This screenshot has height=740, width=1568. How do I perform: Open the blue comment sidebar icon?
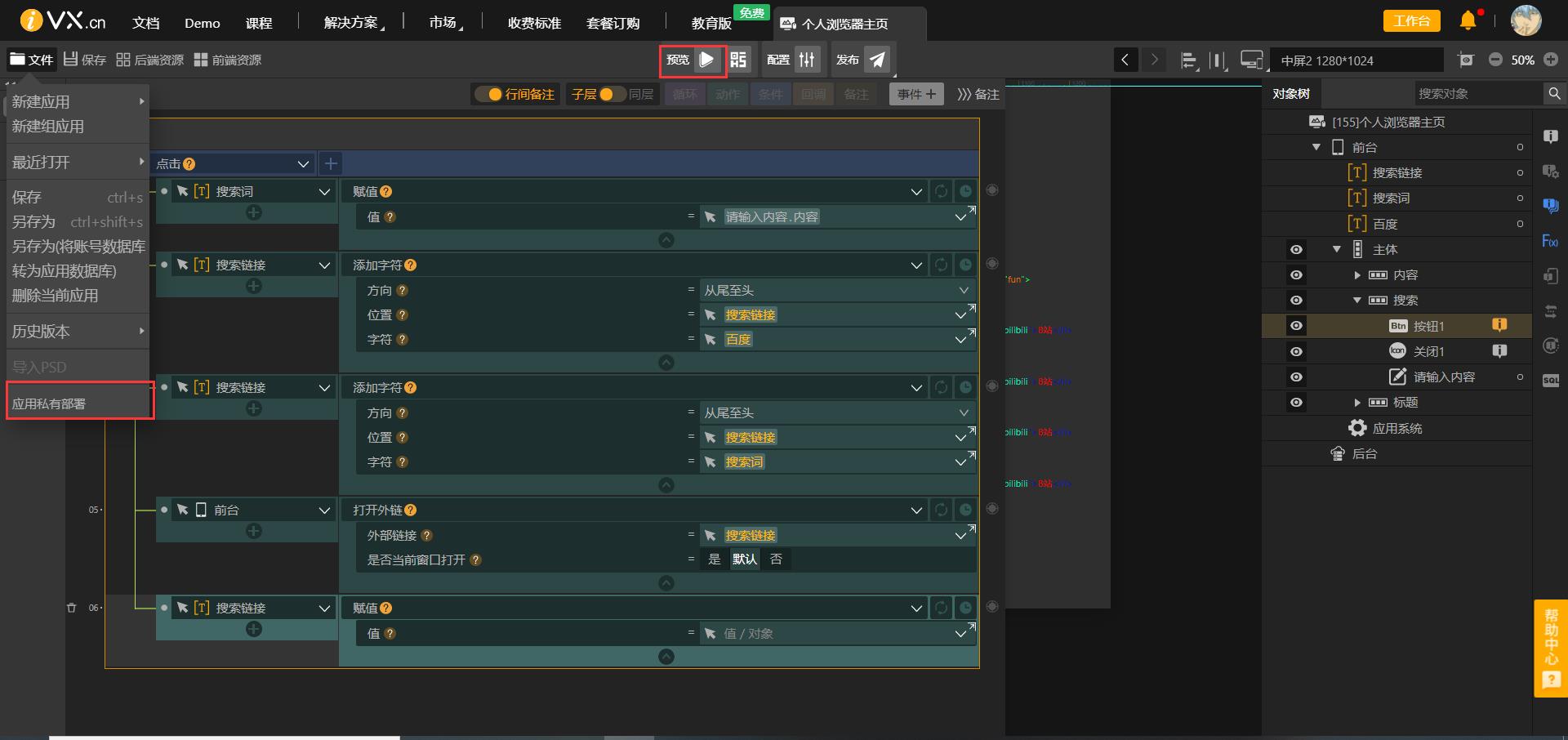pos(1550,206)
